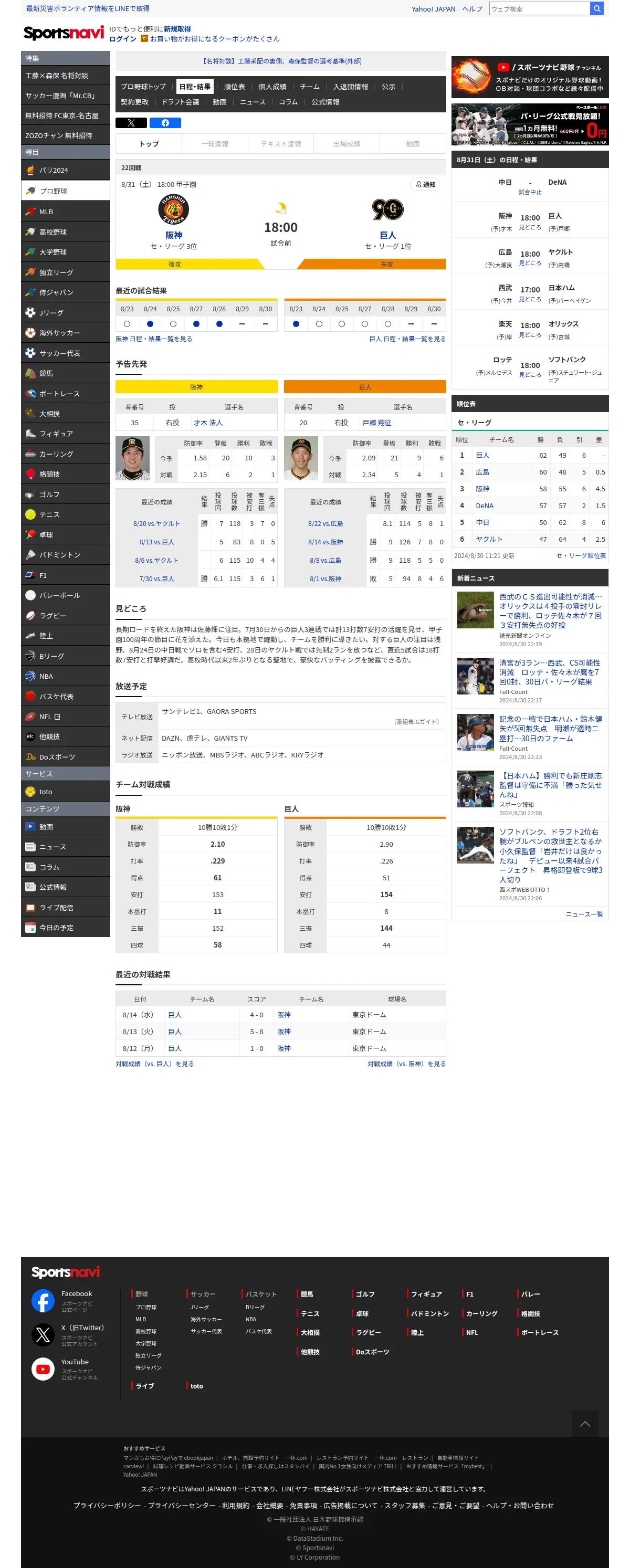Viewport: 630px width, 1568px height.
Task: Click the Hanshin Tigers team logo
Action: [x=173, y=210]
